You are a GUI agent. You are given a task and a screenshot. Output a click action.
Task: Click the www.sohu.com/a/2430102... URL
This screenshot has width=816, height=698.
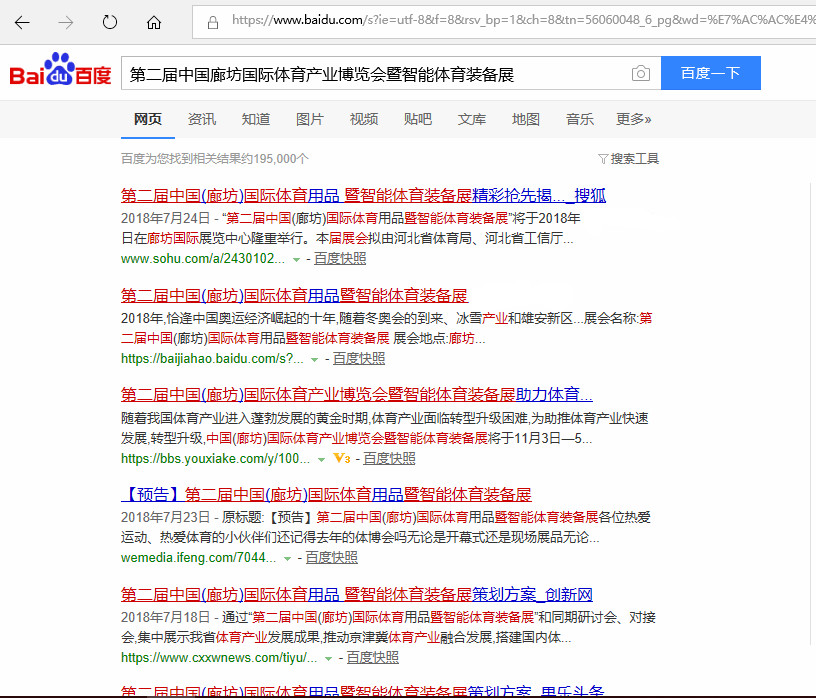(203, 259)
